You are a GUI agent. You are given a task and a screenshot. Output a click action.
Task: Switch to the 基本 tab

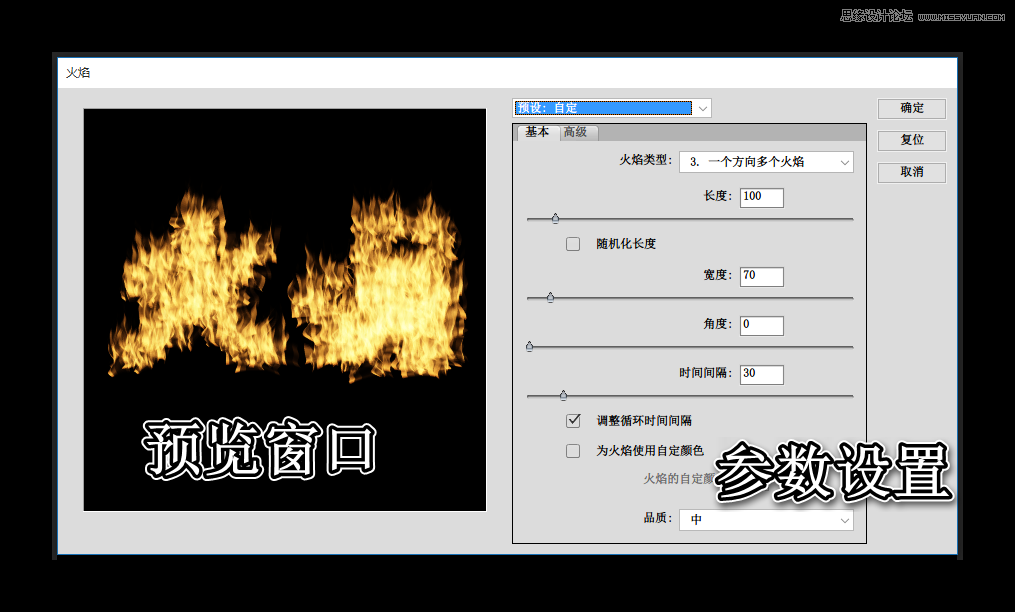pos(537,132)
